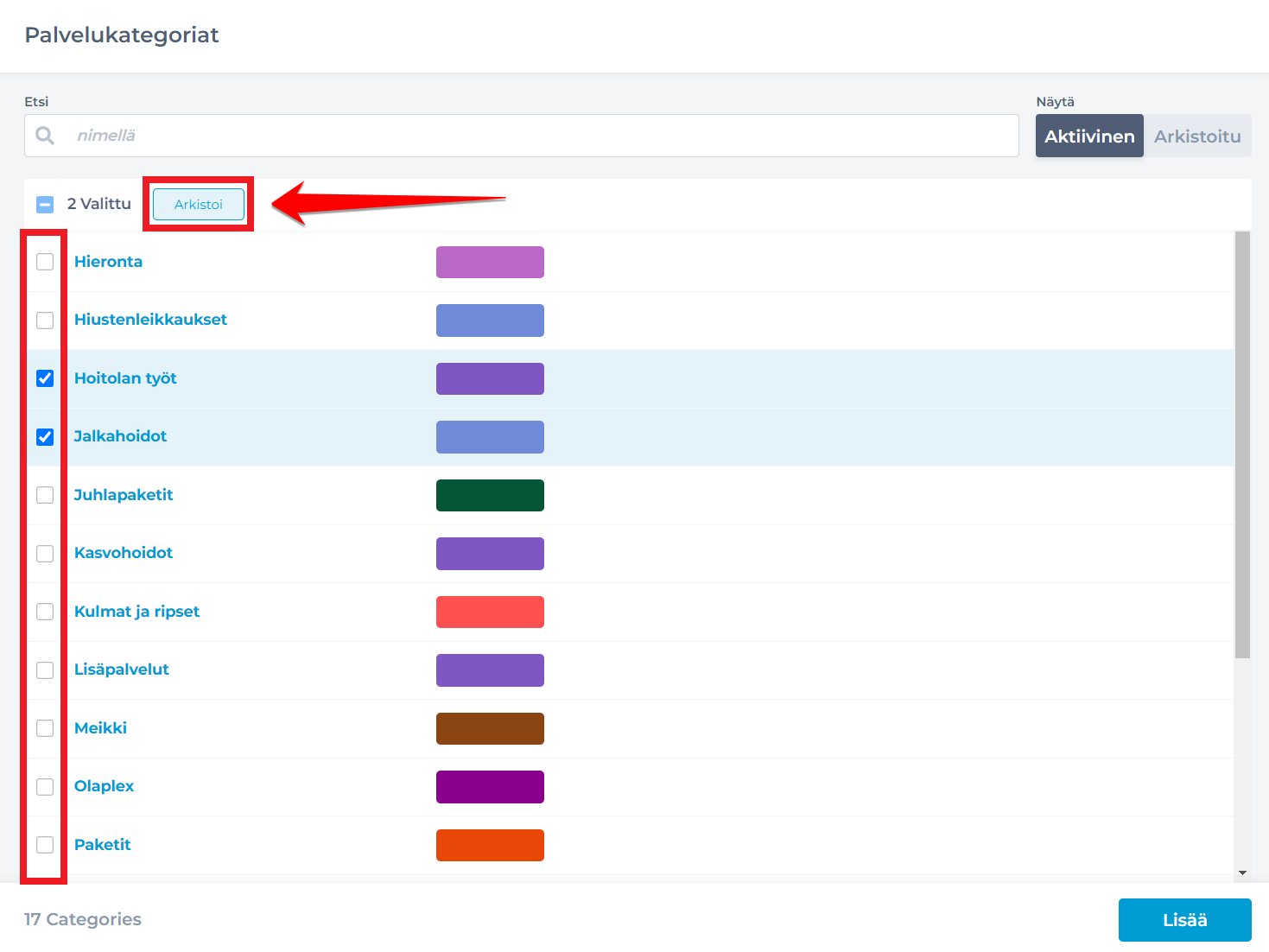Check the Olaplex checkbox
Image resolution: width=1269 pixels, height=952 pixels.
[x=45, y=787]
